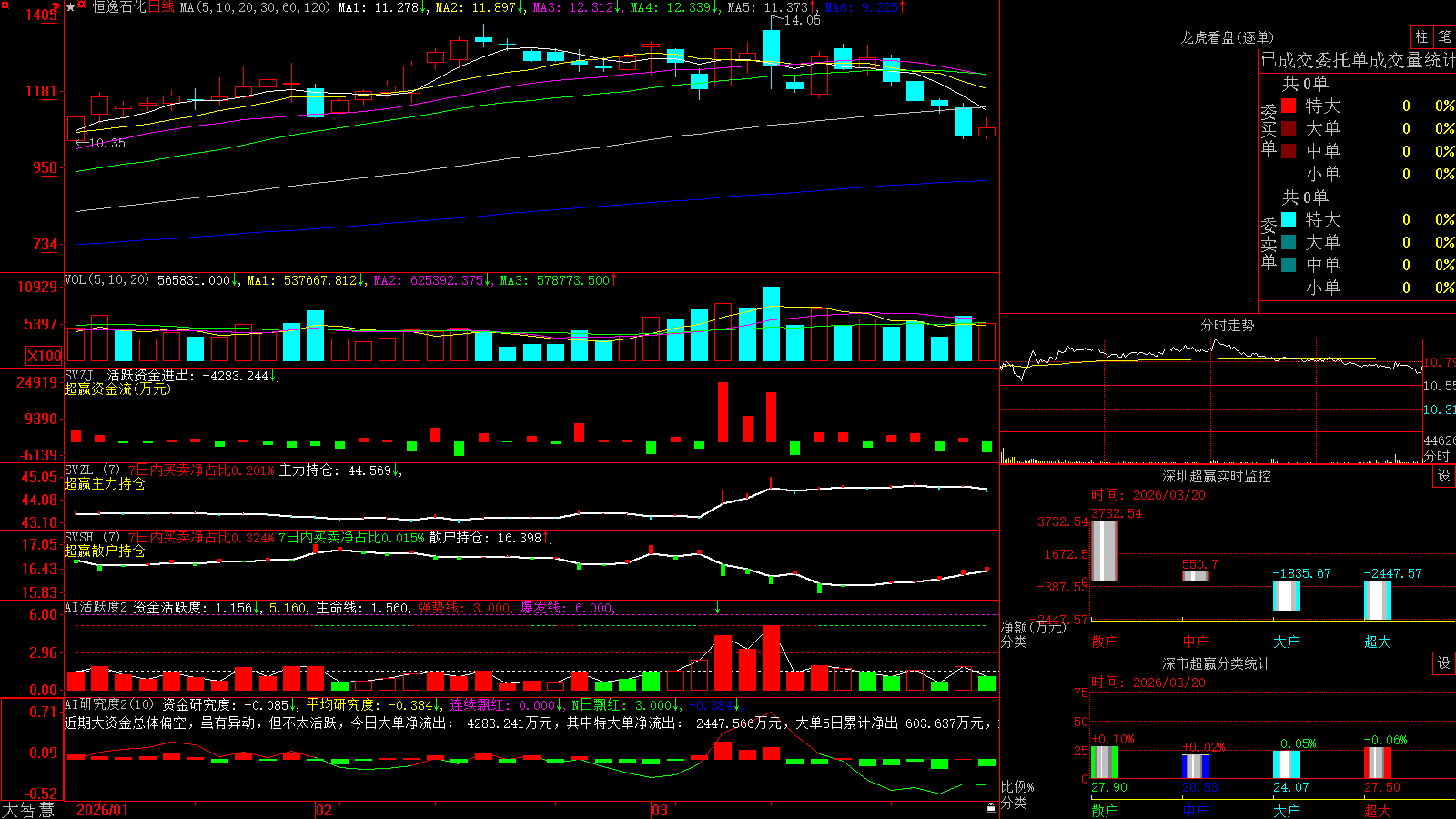The height and width of the screenshot is (819, 1456).
Task: Click the green down arrow marker in AI活跃度 panel
Action: click(x=718, y=607)
